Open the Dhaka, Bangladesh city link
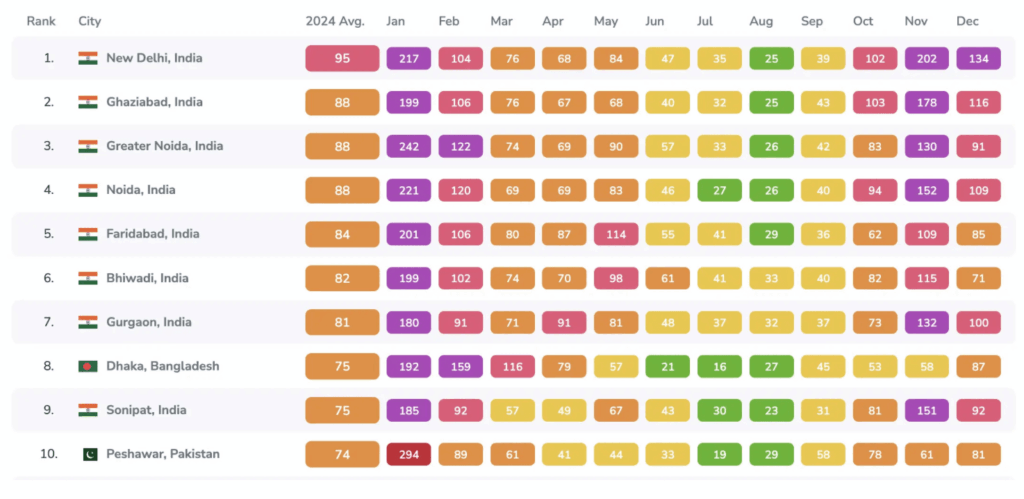 point(162,366)
